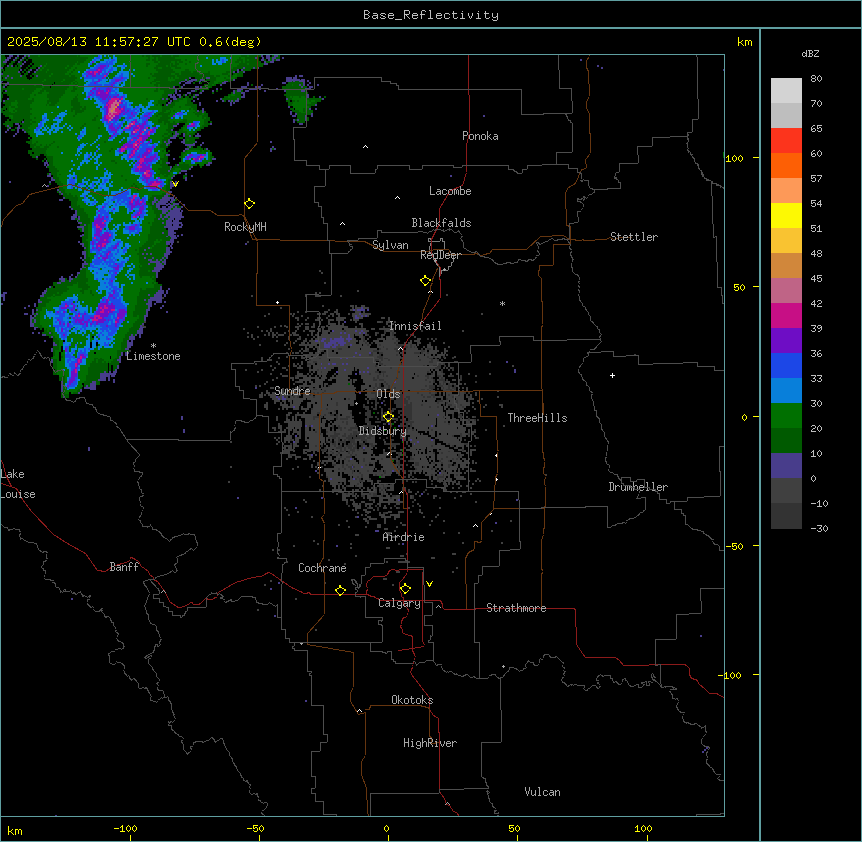Click the yellow diamond marker south of RedDeer

pos(425,281)
